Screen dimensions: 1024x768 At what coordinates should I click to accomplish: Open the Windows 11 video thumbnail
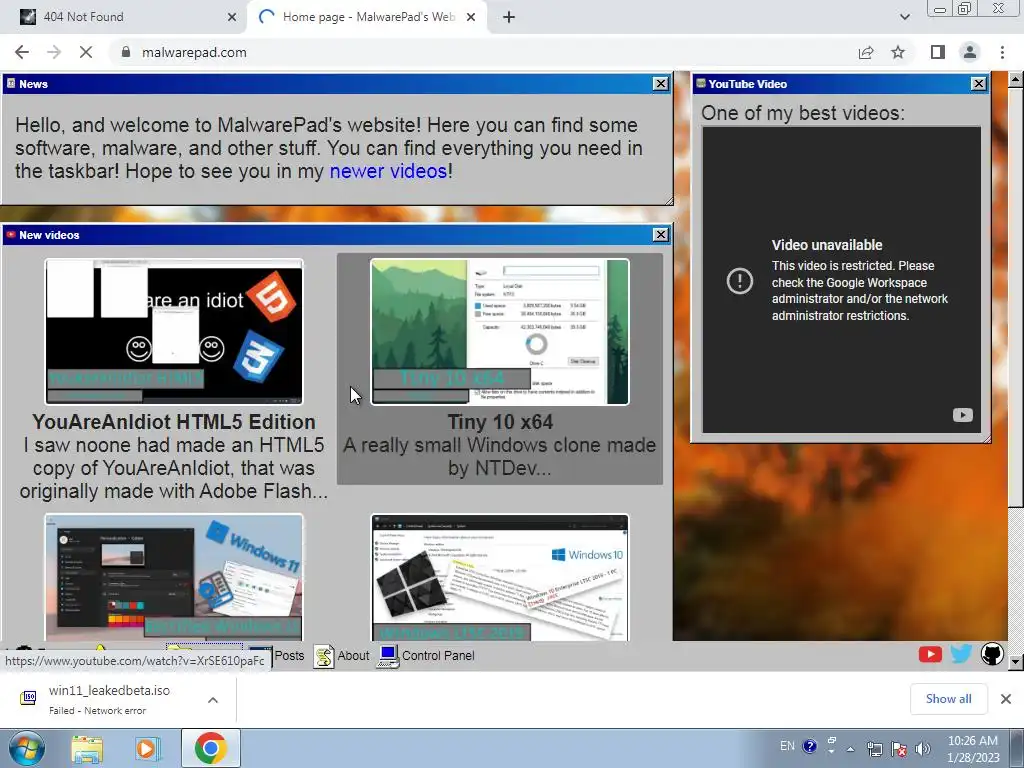pos(174,577)
